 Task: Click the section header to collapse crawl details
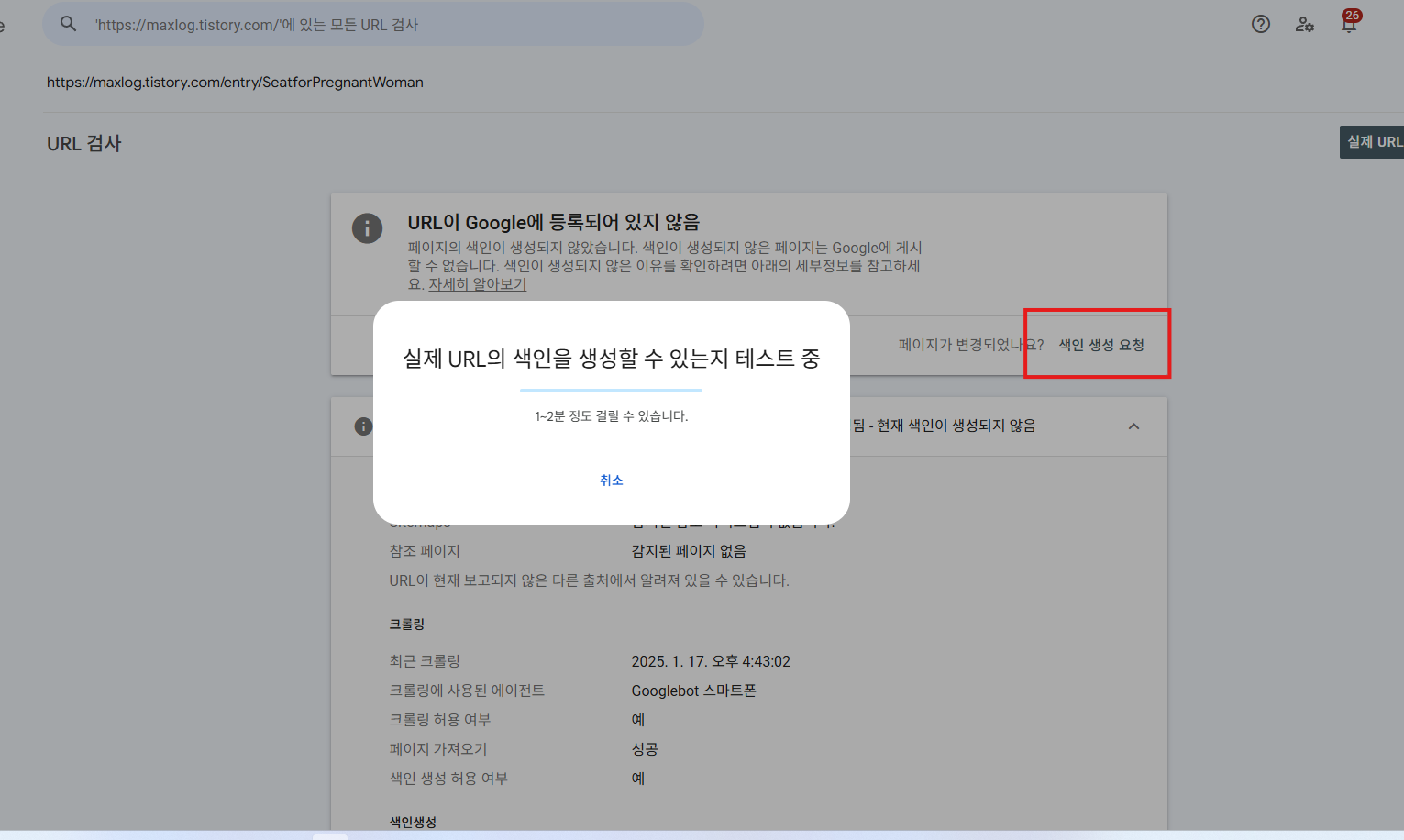click(963, 426)
